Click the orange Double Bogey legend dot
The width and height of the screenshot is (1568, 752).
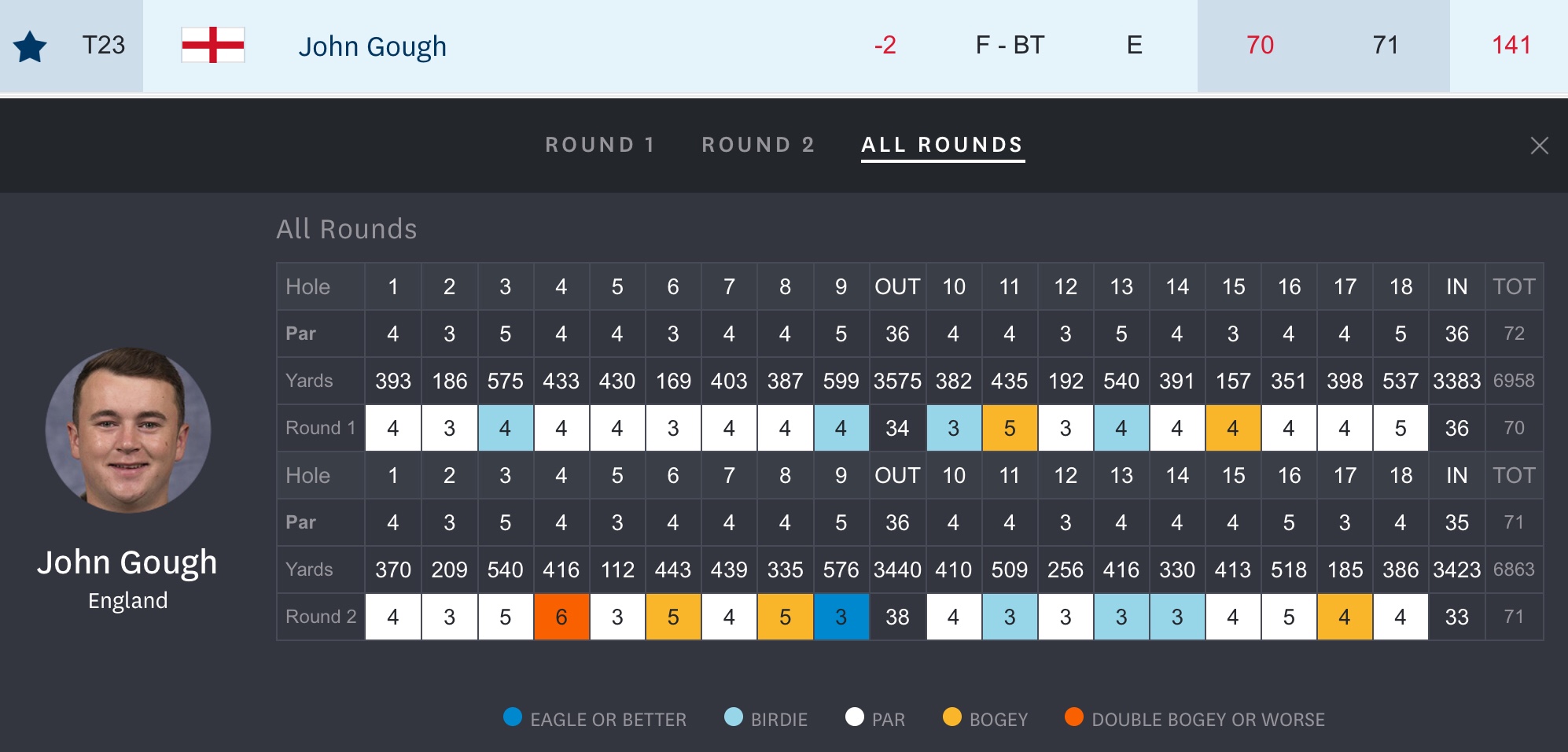pyautogui.click(x=1074, y=717)
